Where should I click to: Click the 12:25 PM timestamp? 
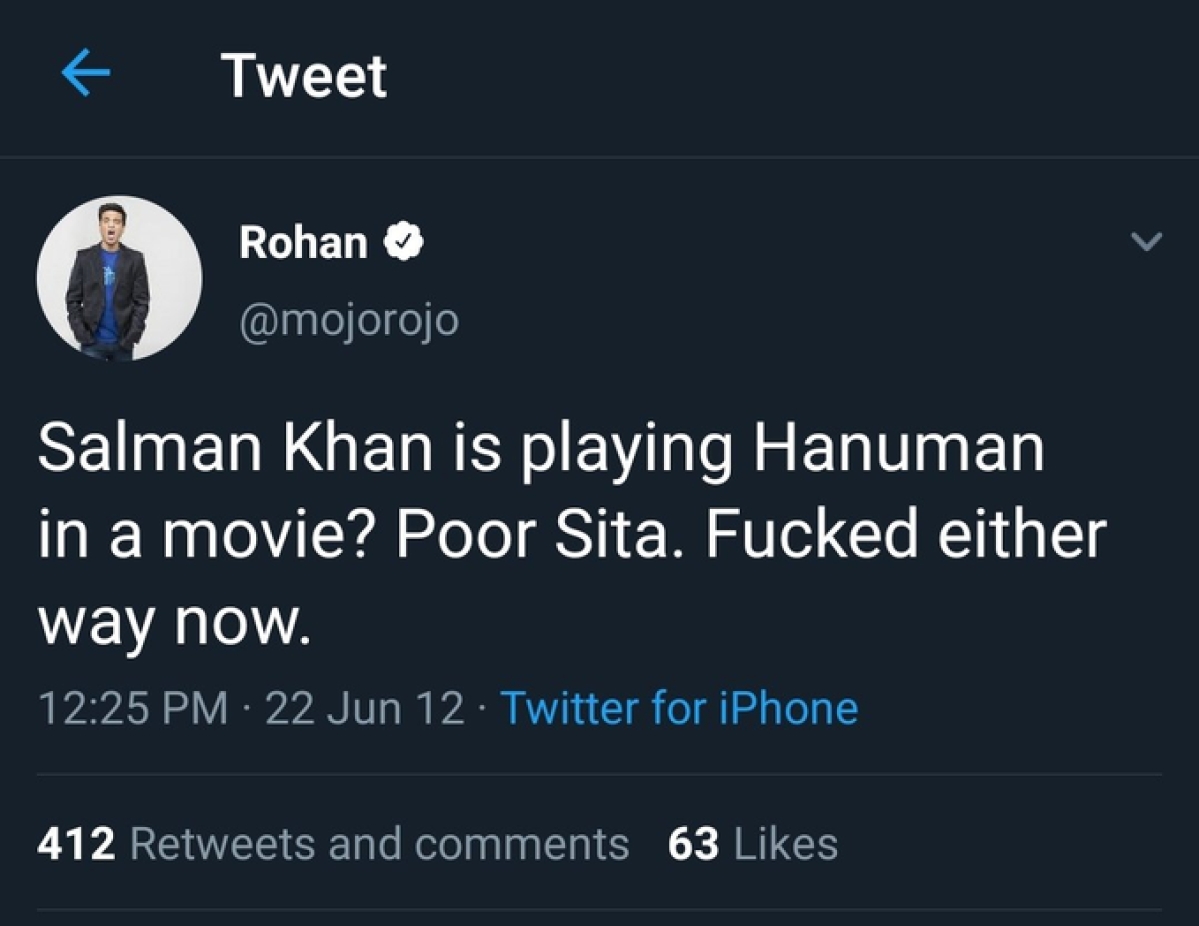point(133,708)
